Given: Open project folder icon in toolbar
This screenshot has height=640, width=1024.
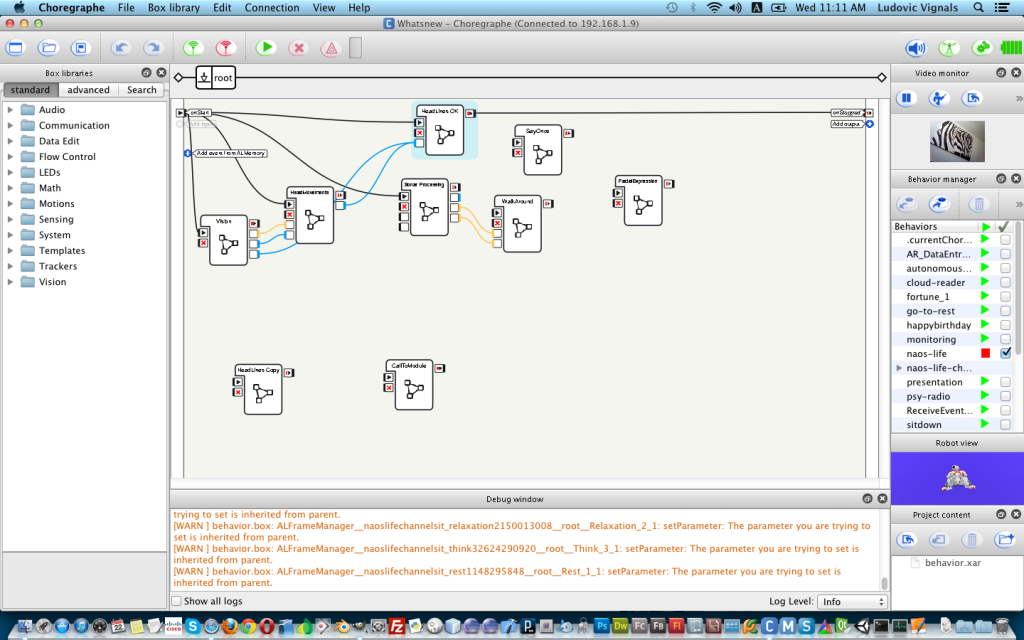Looking at the screenshot, I should [x=47, y=48].
